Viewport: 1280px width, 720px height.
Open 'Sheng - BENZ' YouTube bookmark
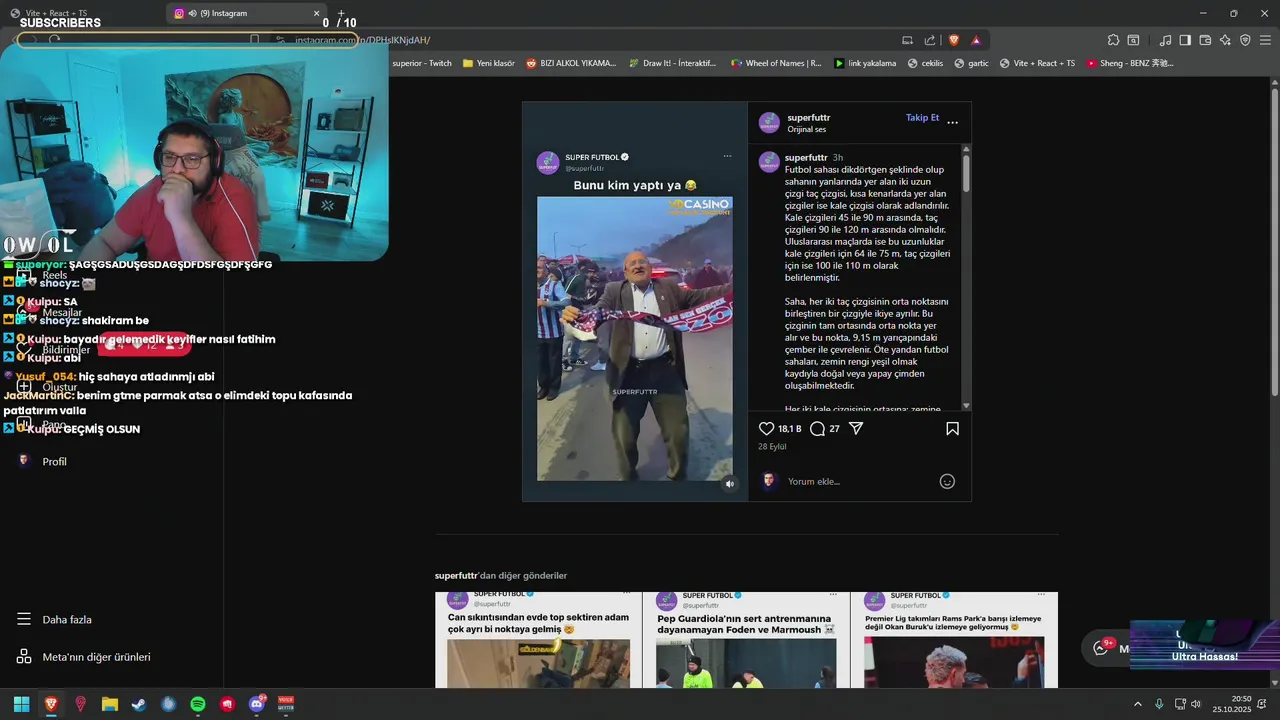1130,63
